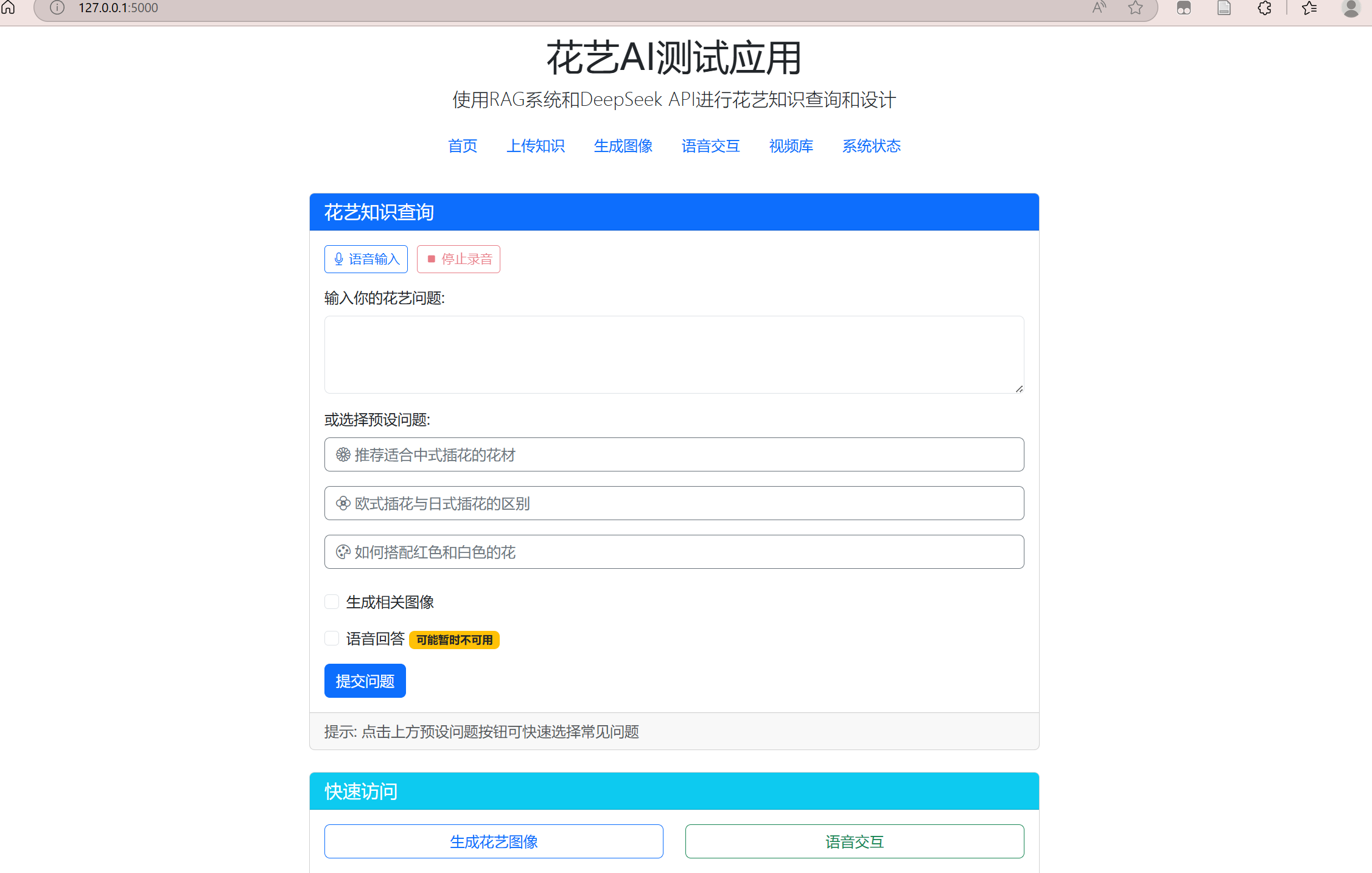Click the site information icon in address bar

click(57, 8)
